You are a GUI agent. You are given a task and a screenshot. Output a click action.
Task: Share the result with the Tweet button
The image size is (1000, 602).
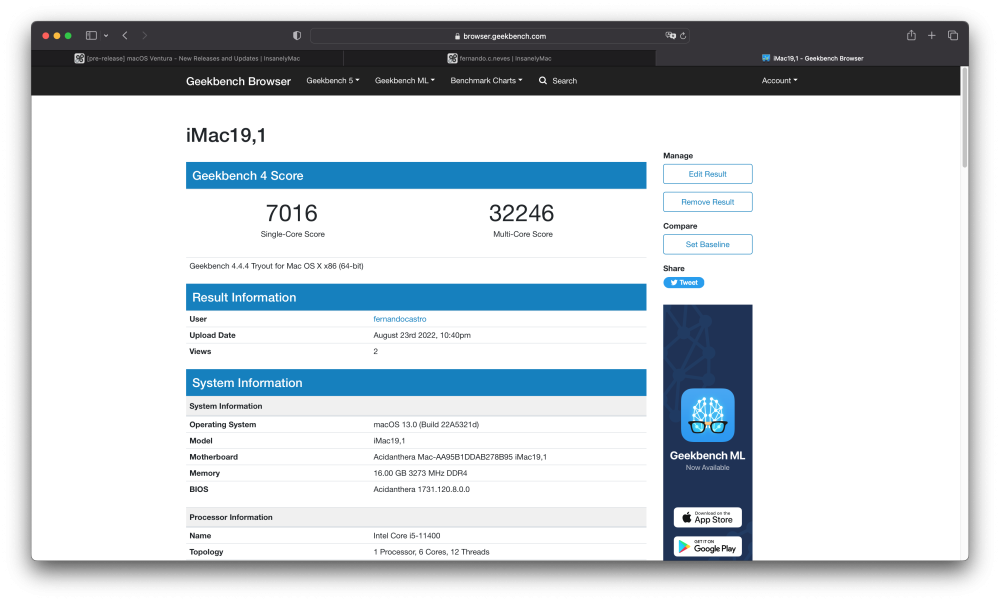coord(684,283)
